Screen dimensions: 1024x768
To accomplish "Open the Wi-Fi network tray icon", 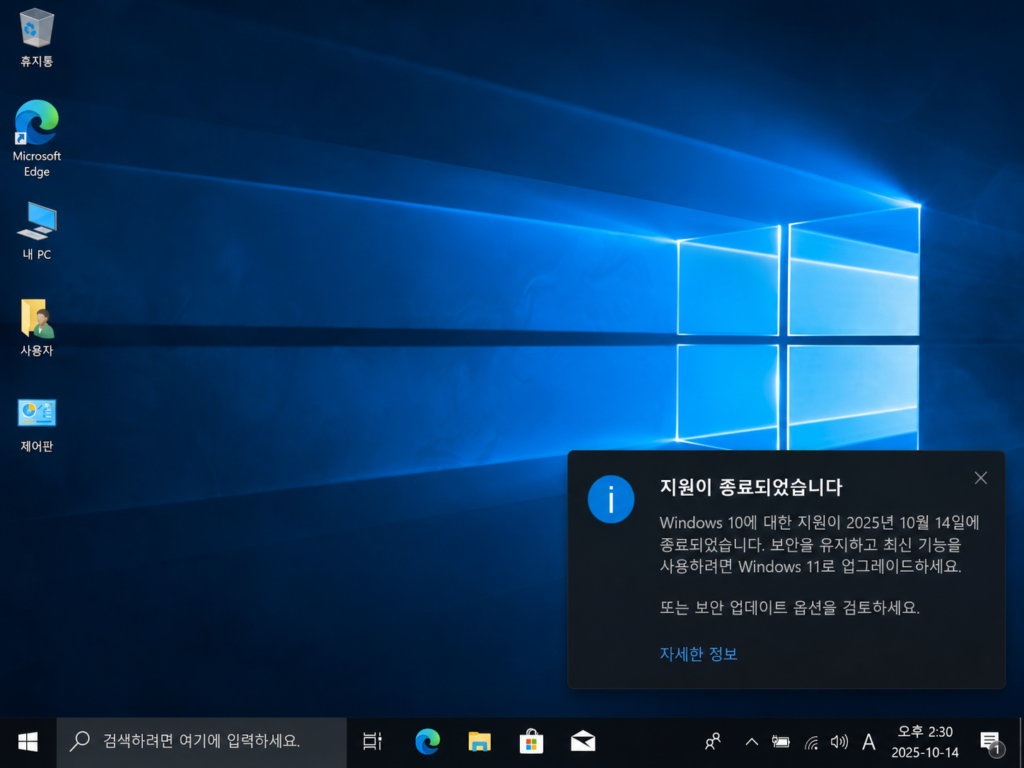I will pyautogui.click(x=811, y=742).
